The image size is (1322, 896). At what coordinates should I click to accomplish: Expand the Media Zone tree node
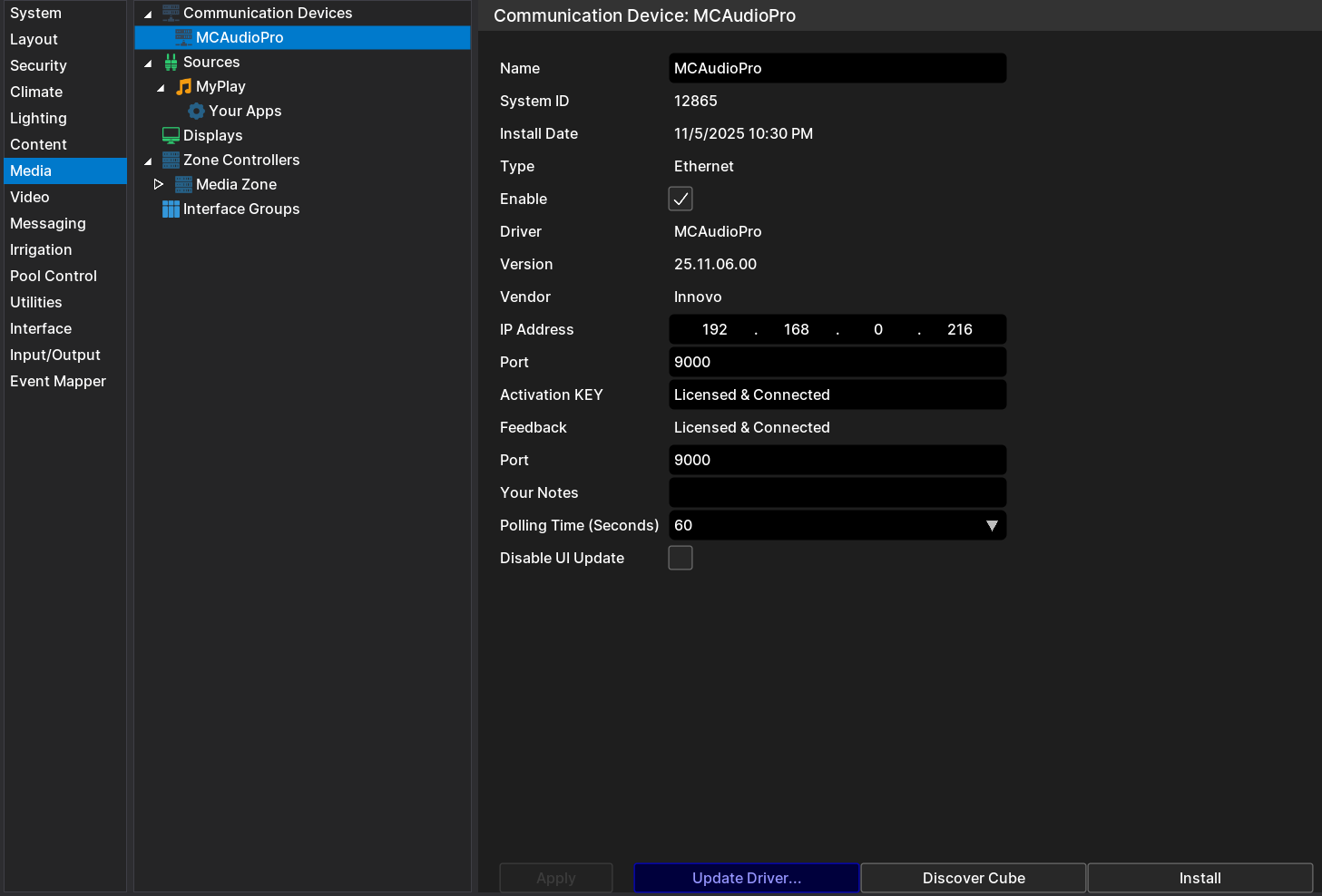point(159,184)
